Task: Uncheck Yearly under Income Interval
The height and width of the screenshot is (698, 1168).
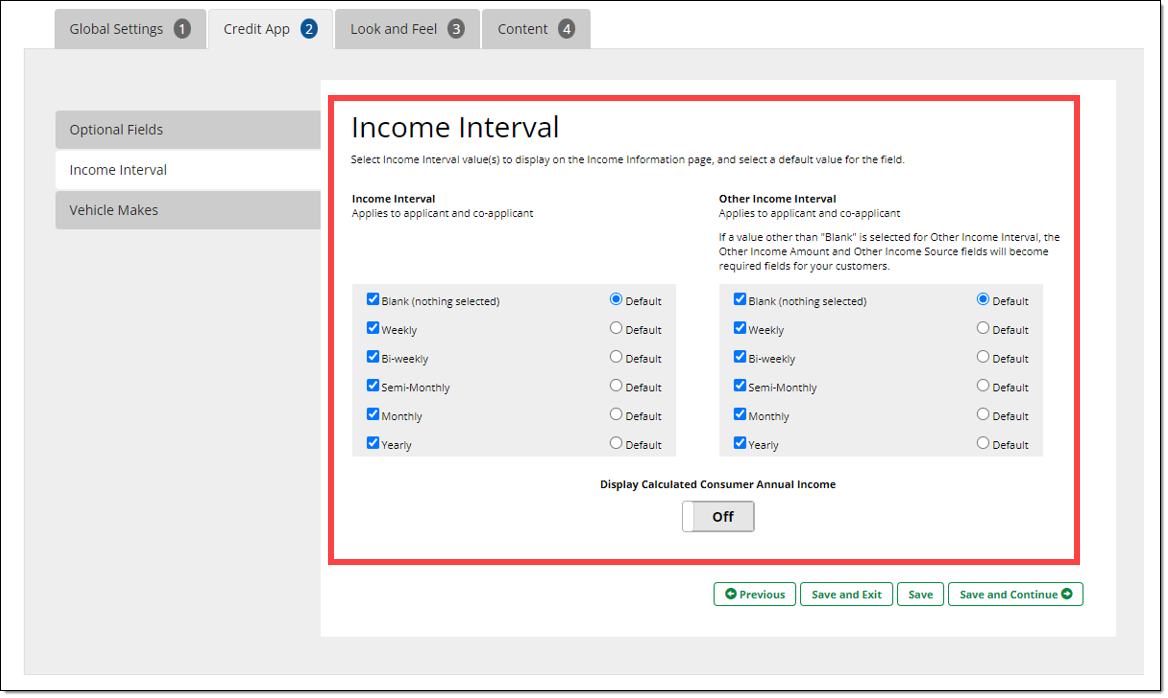Action: click(x=373, y=443)
